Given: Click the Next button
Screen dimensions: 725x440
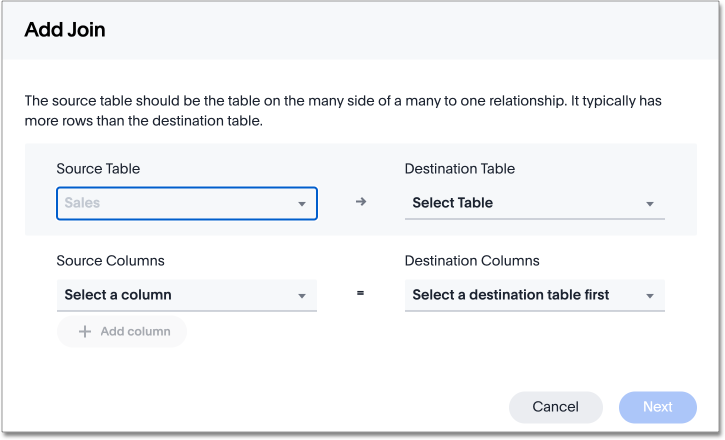Looking at the screenshot, I should tap(657, 407).
